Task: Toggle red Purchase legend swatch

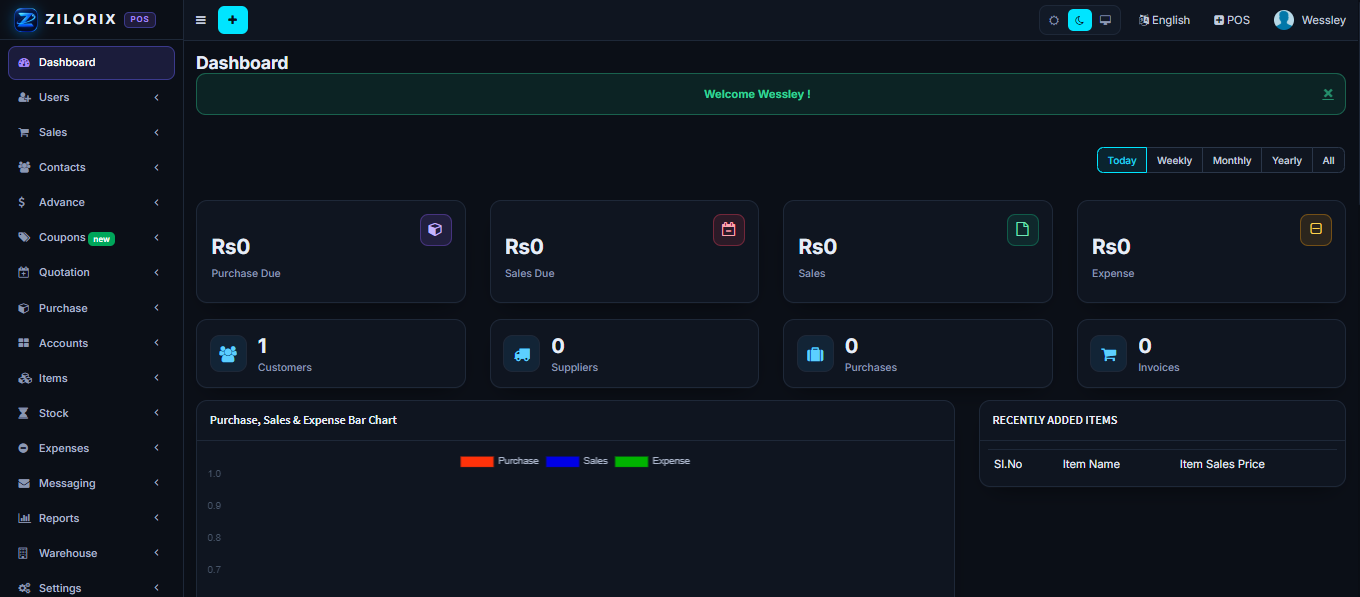Action: click(x=477, y=461)
